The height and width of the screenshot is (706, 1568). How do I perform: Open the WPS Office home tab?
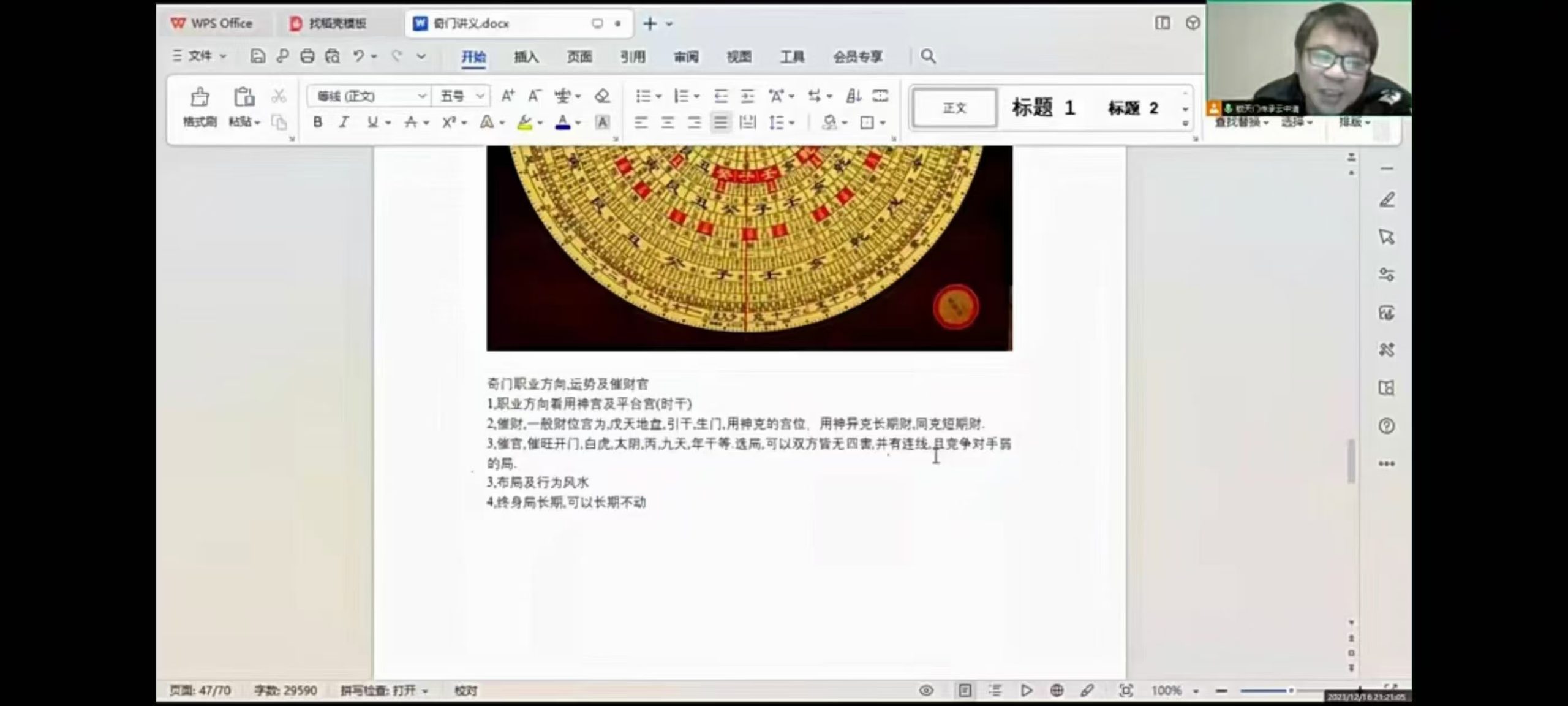(x=212, y=23)
